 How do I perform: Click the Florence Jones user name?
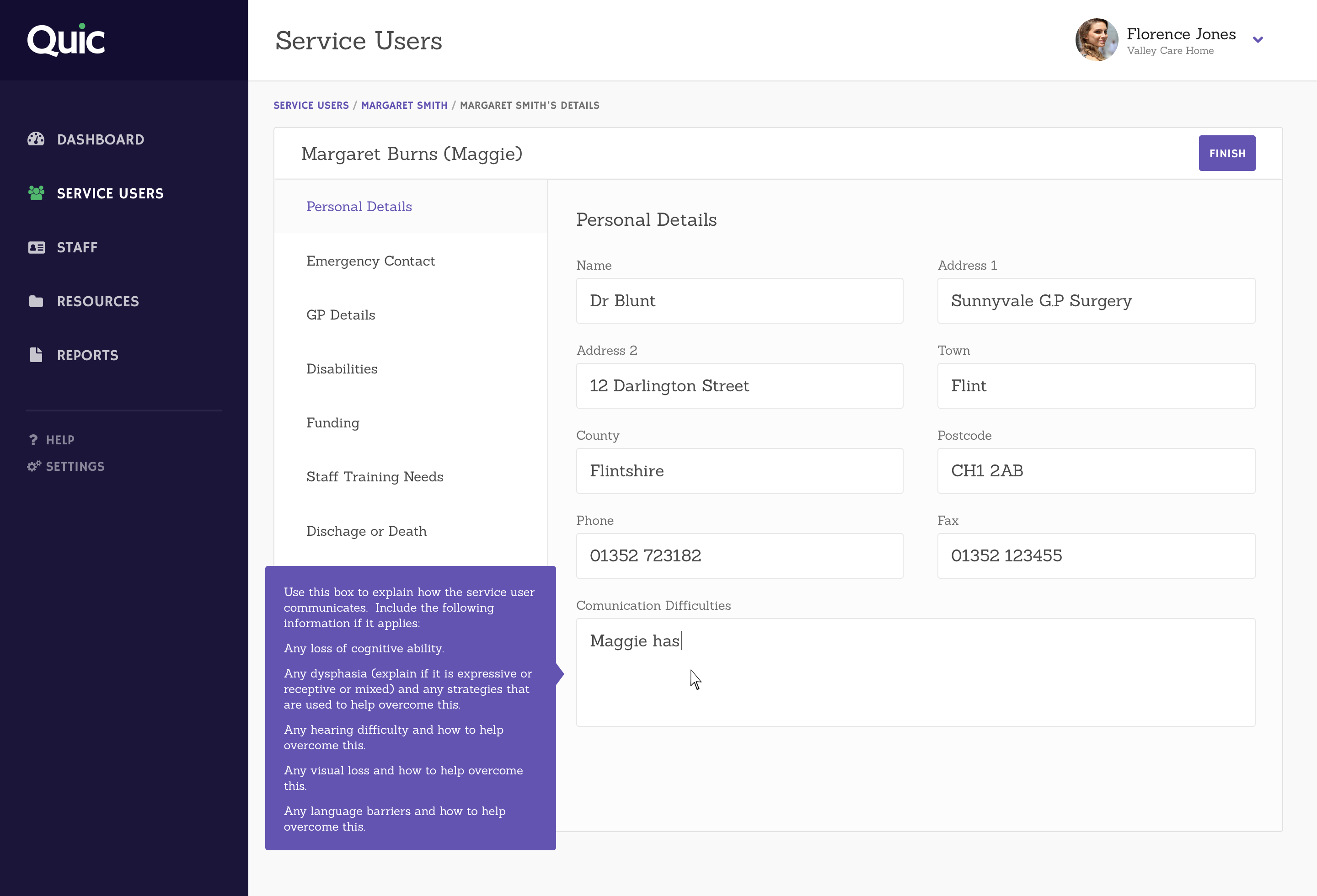1181,34
